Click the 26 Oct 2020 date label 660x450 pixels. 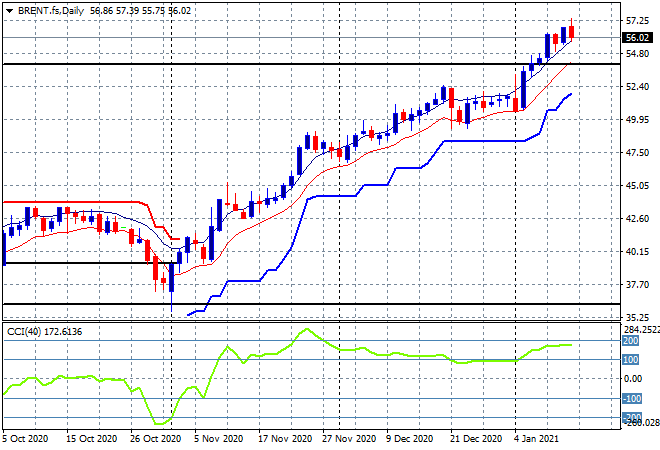click(152, 438)
